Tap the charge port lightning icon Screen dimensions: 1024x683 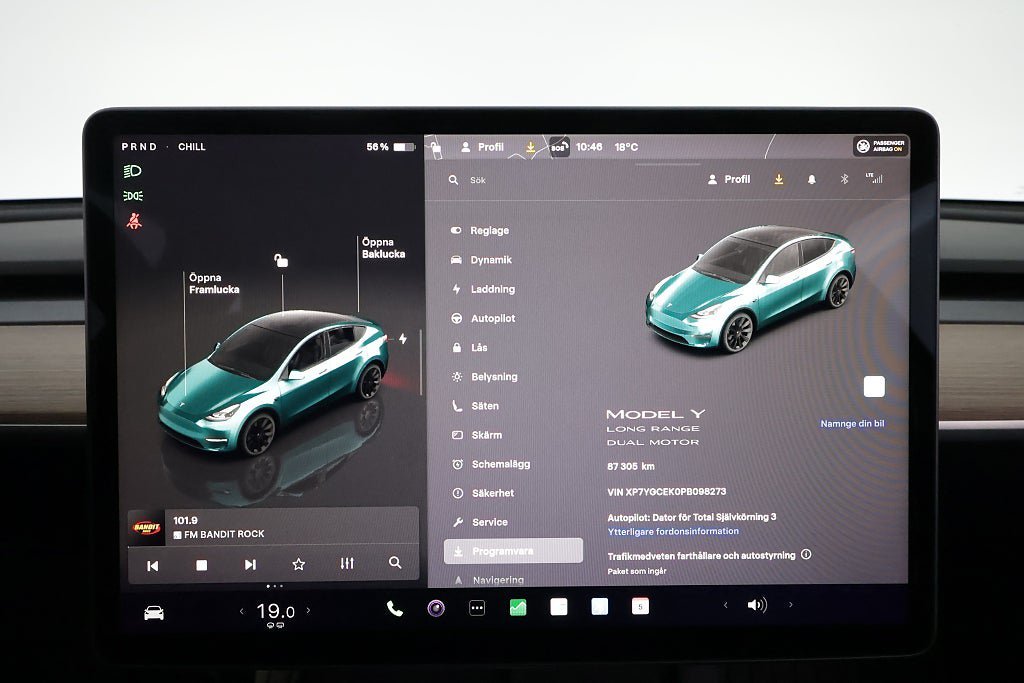click(x=403, y=339)
